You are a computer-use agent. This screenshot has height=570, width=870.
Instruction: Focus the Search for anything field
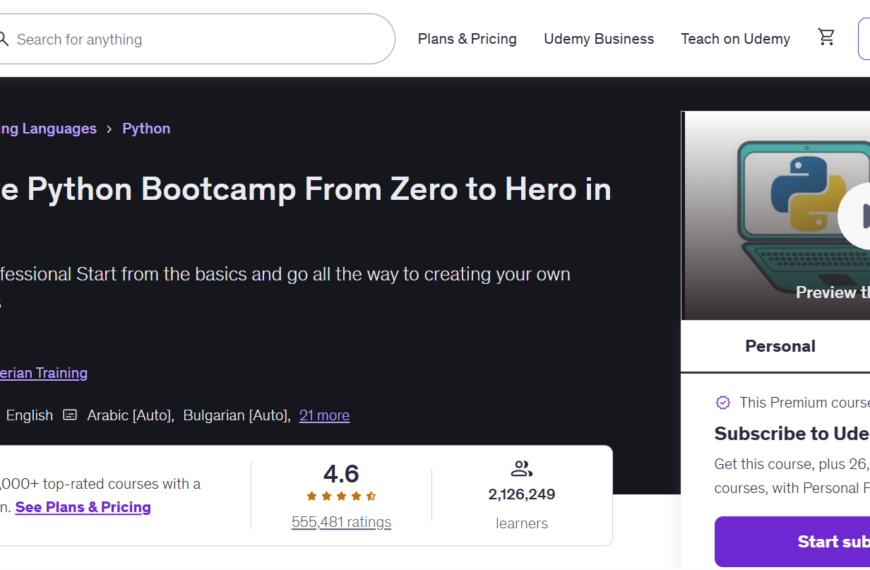(x=196, y=39)
